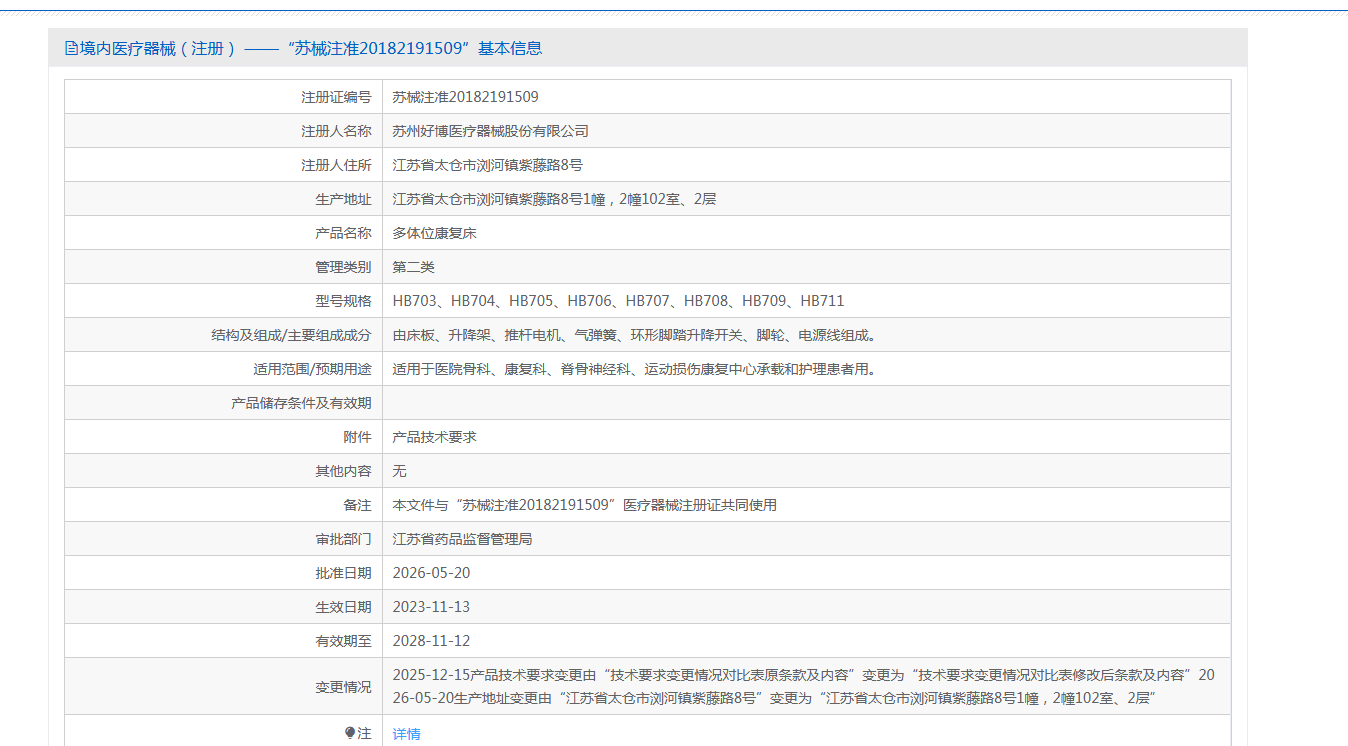Click the 备注 label
1348x746 pixels.
tap(358, 505)
